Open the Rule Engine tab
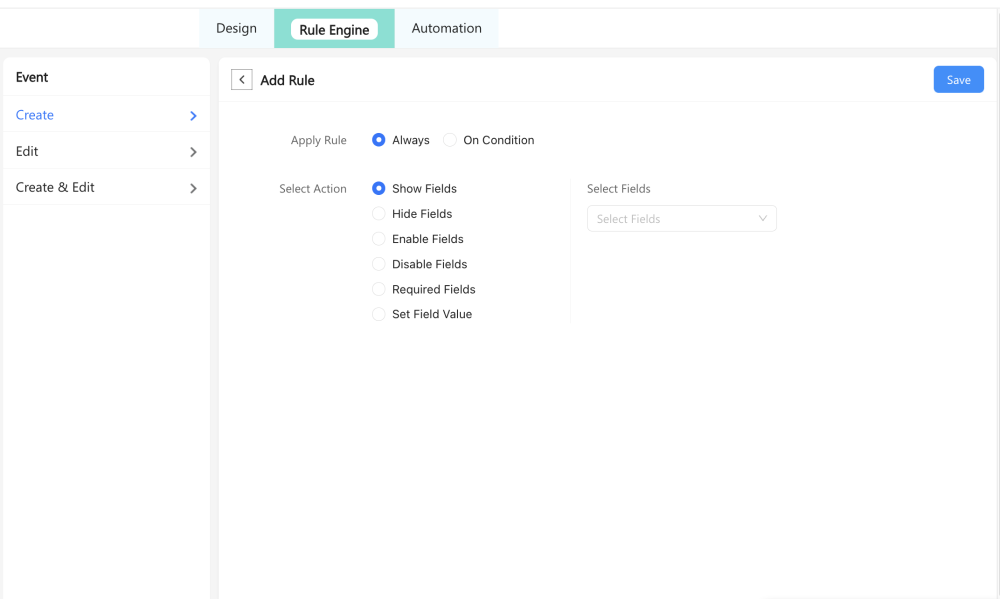Image resolution: width=1000 pixels, height=599 pixels. pos(334,29)
